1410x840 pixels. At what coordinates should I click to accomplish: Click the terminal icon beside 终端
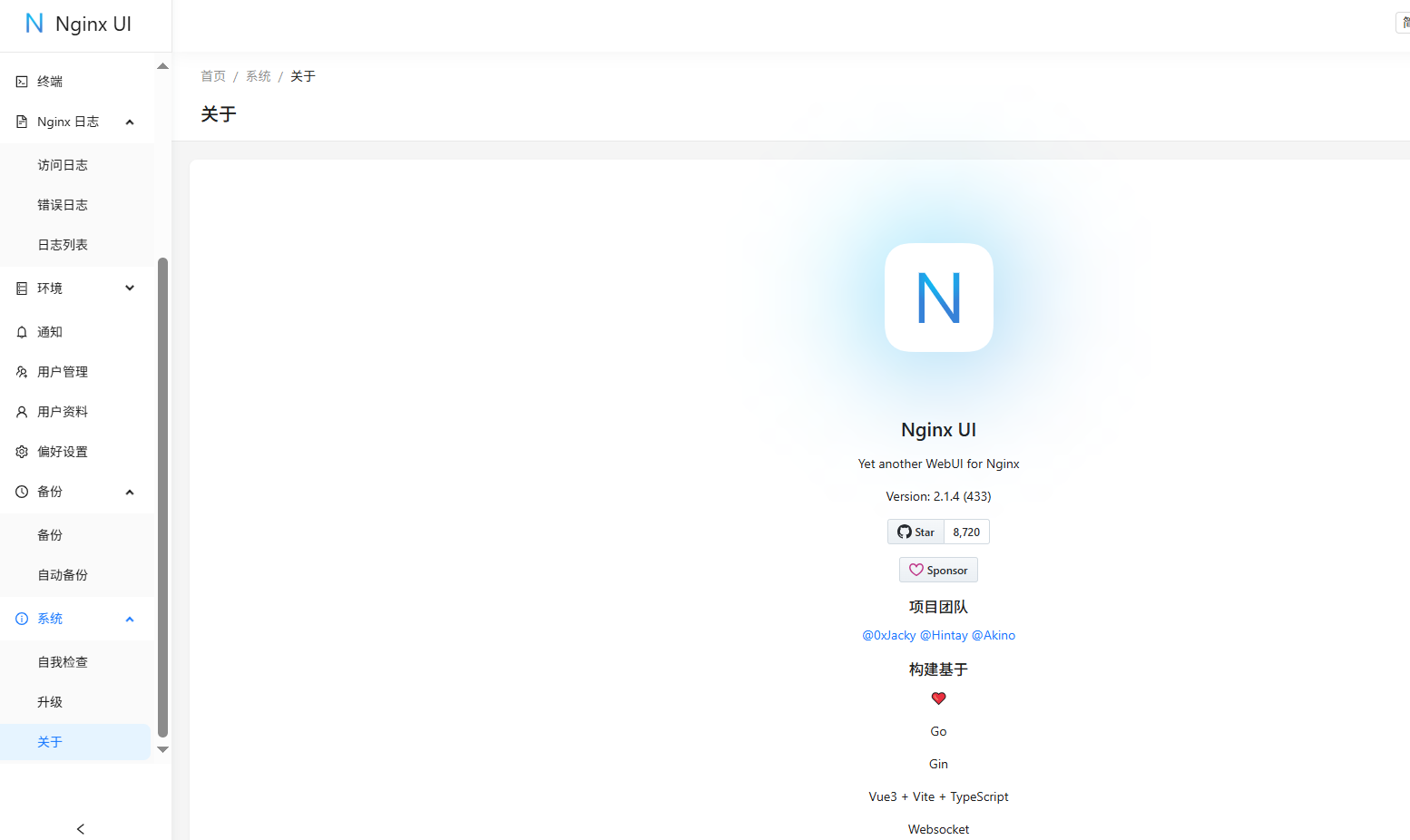click(x=22, y=82)
